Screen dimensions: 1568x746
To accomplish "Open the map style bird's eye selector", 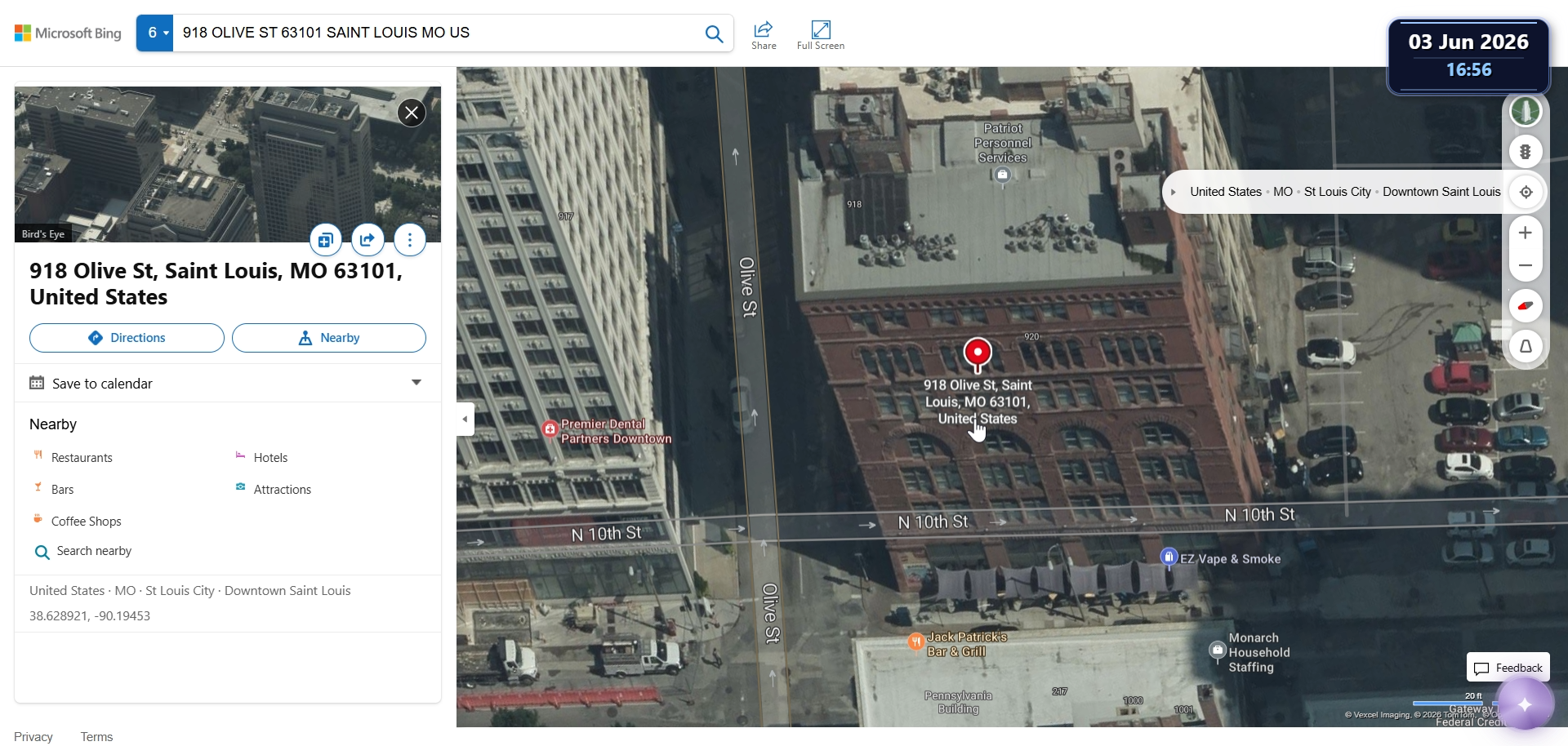I will coord(1526,111).
